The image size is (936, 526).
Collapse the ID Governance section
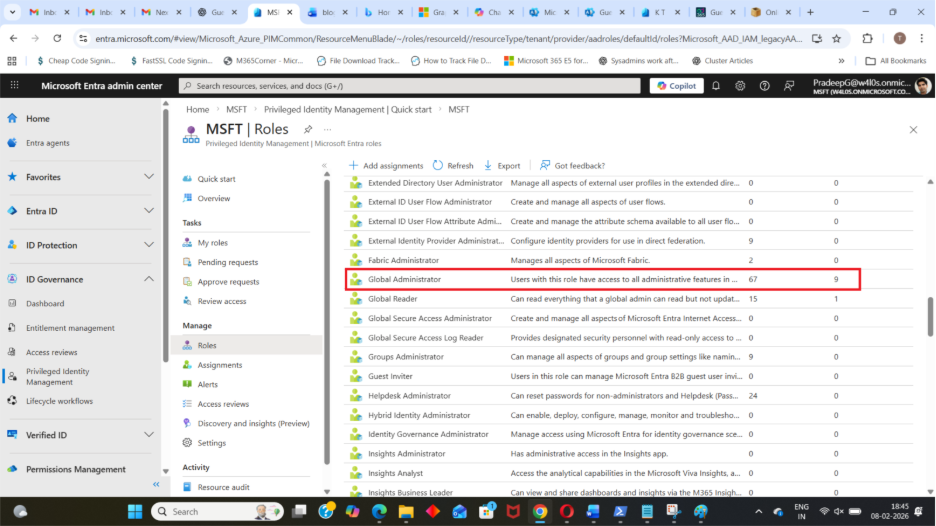[148, 279]
